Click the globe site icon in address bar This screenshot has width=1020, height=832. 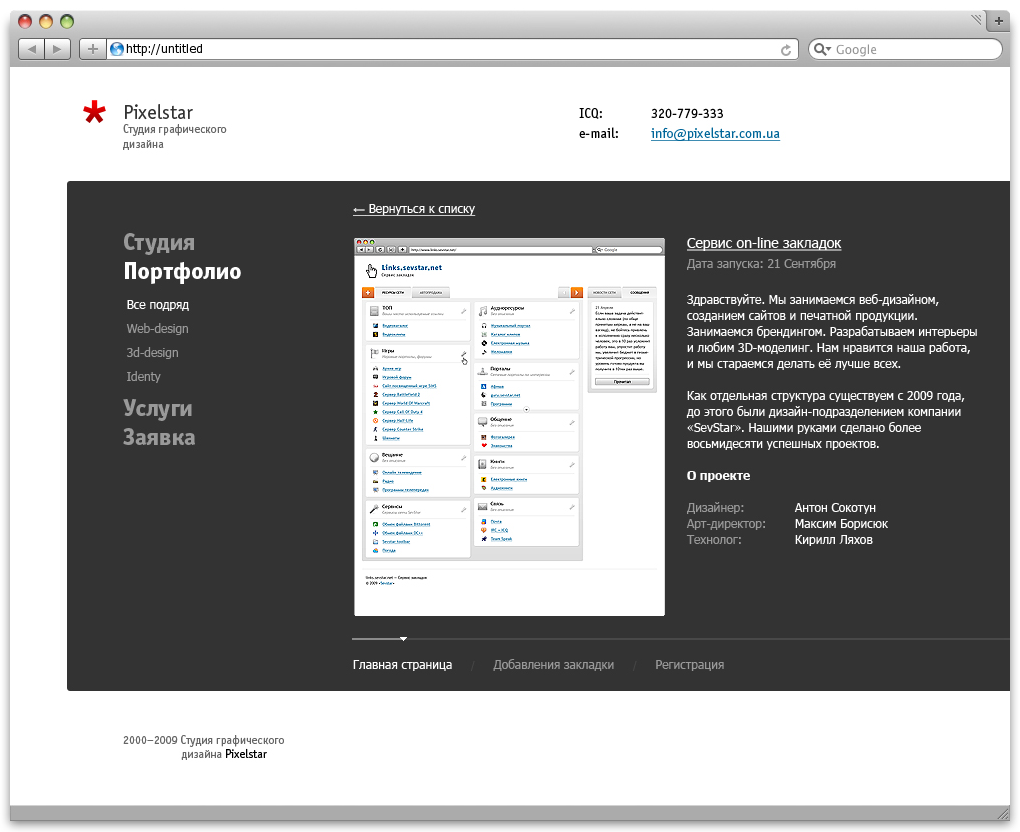tap(117, 49)
